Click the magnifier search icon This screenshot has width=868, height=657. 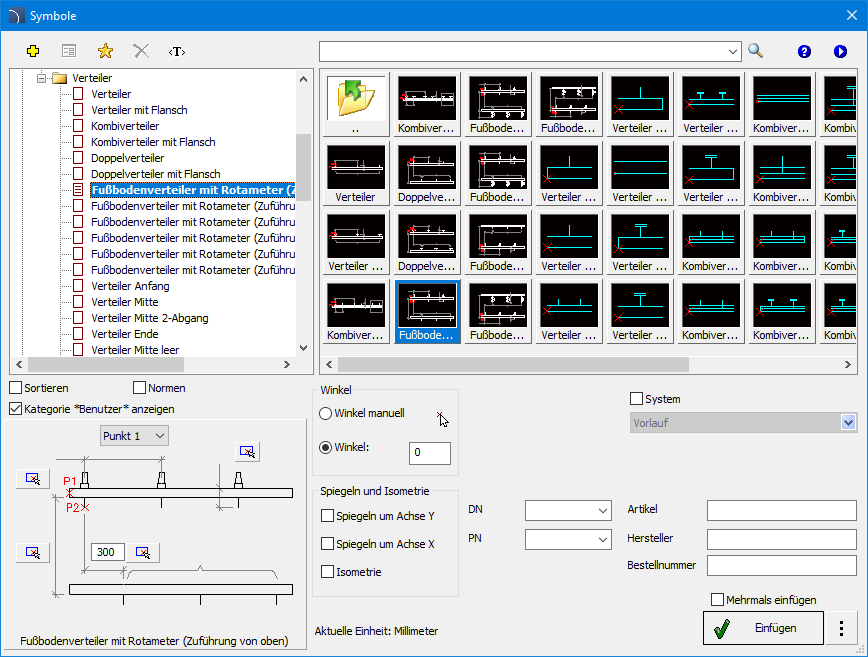tap(756, 51)
